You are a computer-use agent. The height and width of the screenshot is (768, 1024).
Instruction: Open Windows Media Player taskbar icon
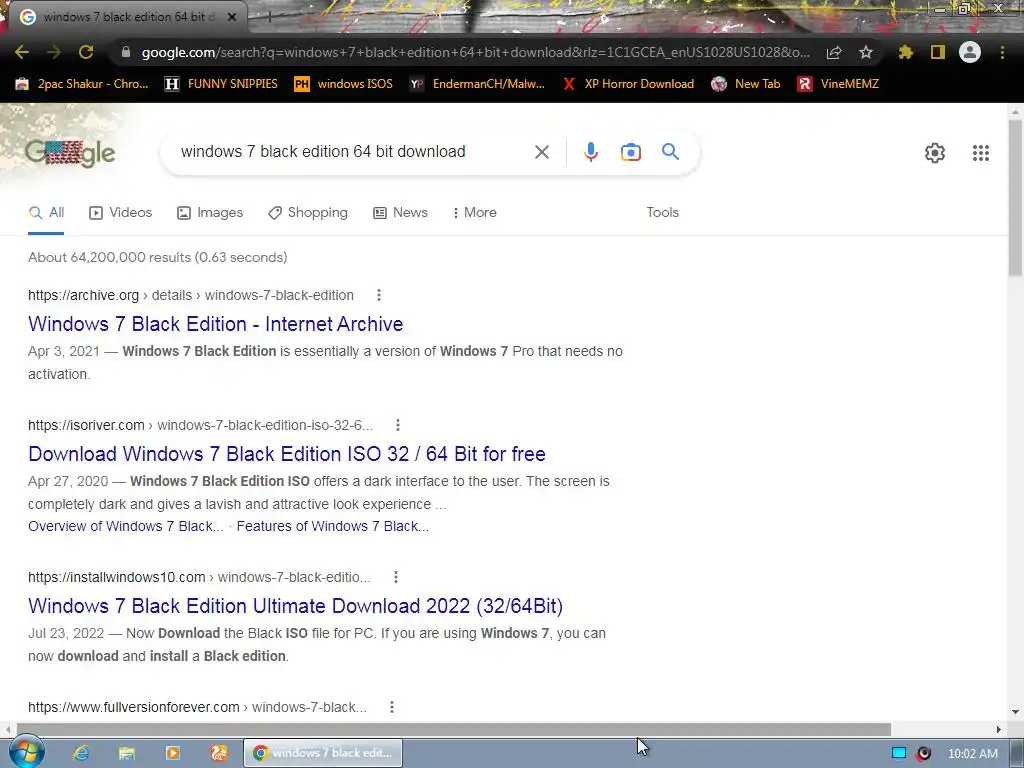pyautogui.click(x=173, y=753)
